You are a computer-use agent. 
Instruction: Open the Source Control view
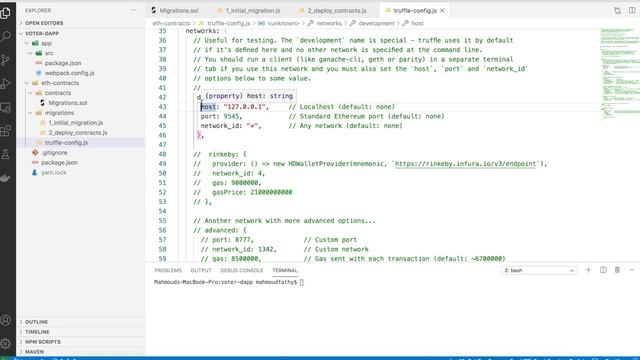tap(6, 60)
